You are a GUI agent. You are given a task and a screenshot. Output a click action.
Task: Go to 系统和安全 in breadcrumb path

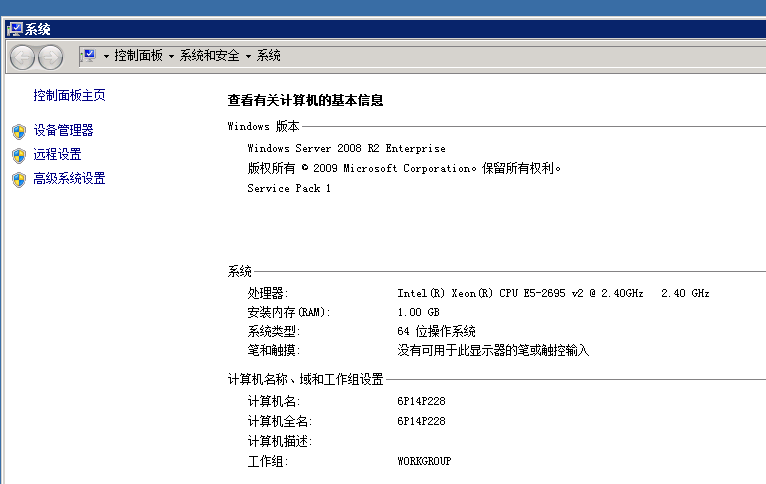click(x=209, y=56)
